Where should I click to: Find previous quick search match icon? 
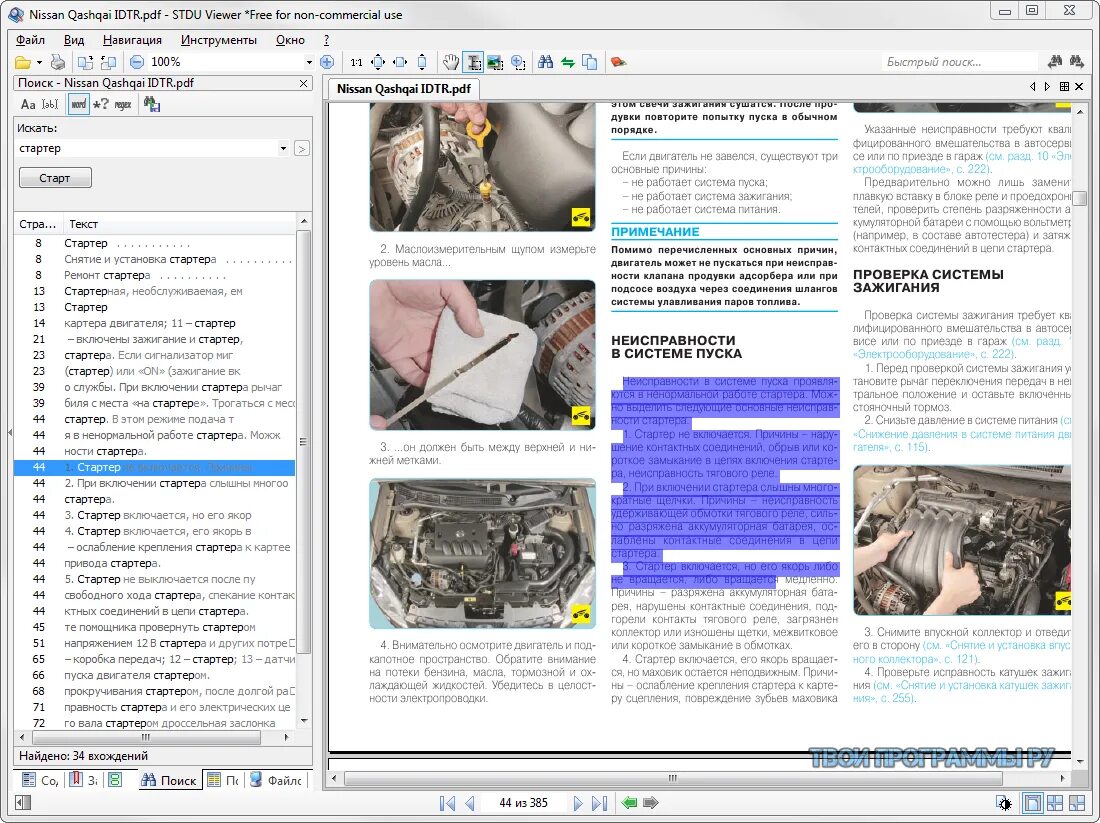(1054, 62)
